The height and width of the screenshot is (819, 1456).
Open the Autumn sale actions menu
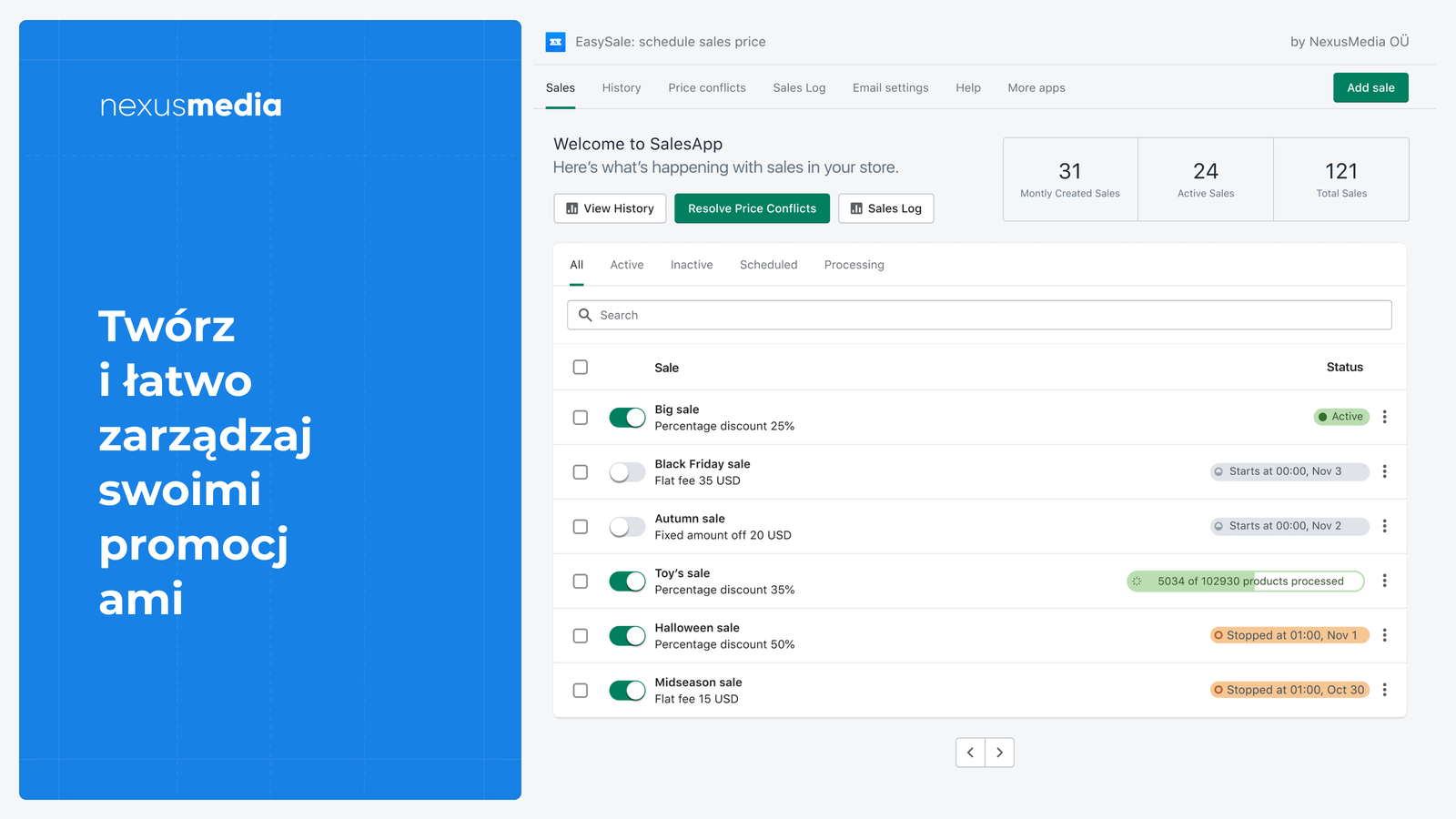pyautogui.click(x=1384, y=526)
